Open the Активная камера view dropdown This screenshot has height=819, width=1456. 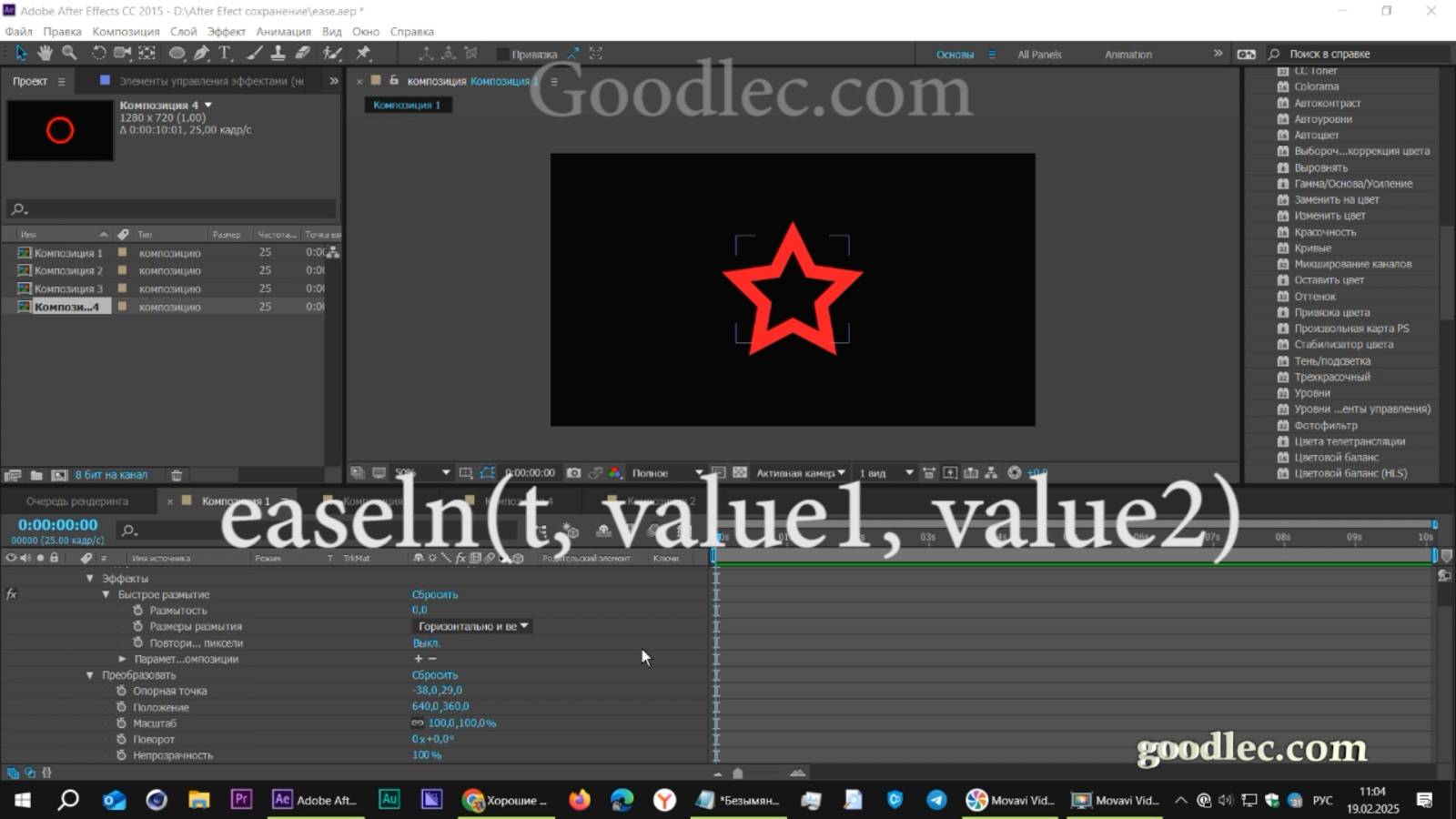pos(799,472)
